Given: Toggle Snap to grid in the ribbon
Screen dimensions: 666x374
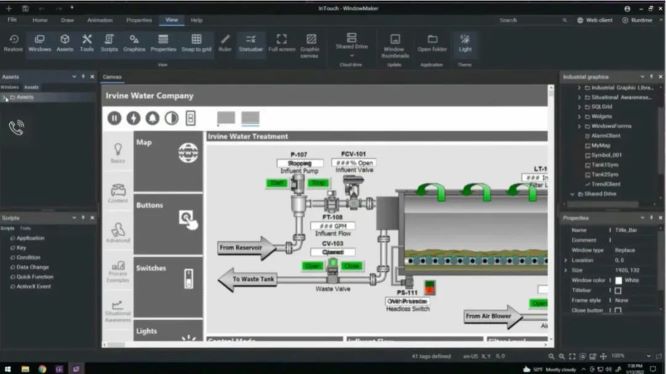Looking at the screenshot, I should click(x=196, y=43).
